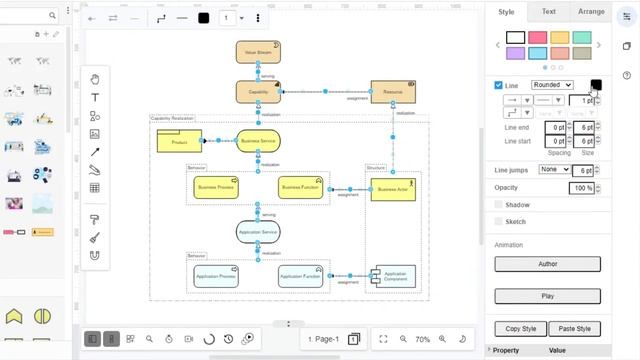Click the line width 1 pt field
This screenshot has width=640, height=360.
(x=582, y=100)
